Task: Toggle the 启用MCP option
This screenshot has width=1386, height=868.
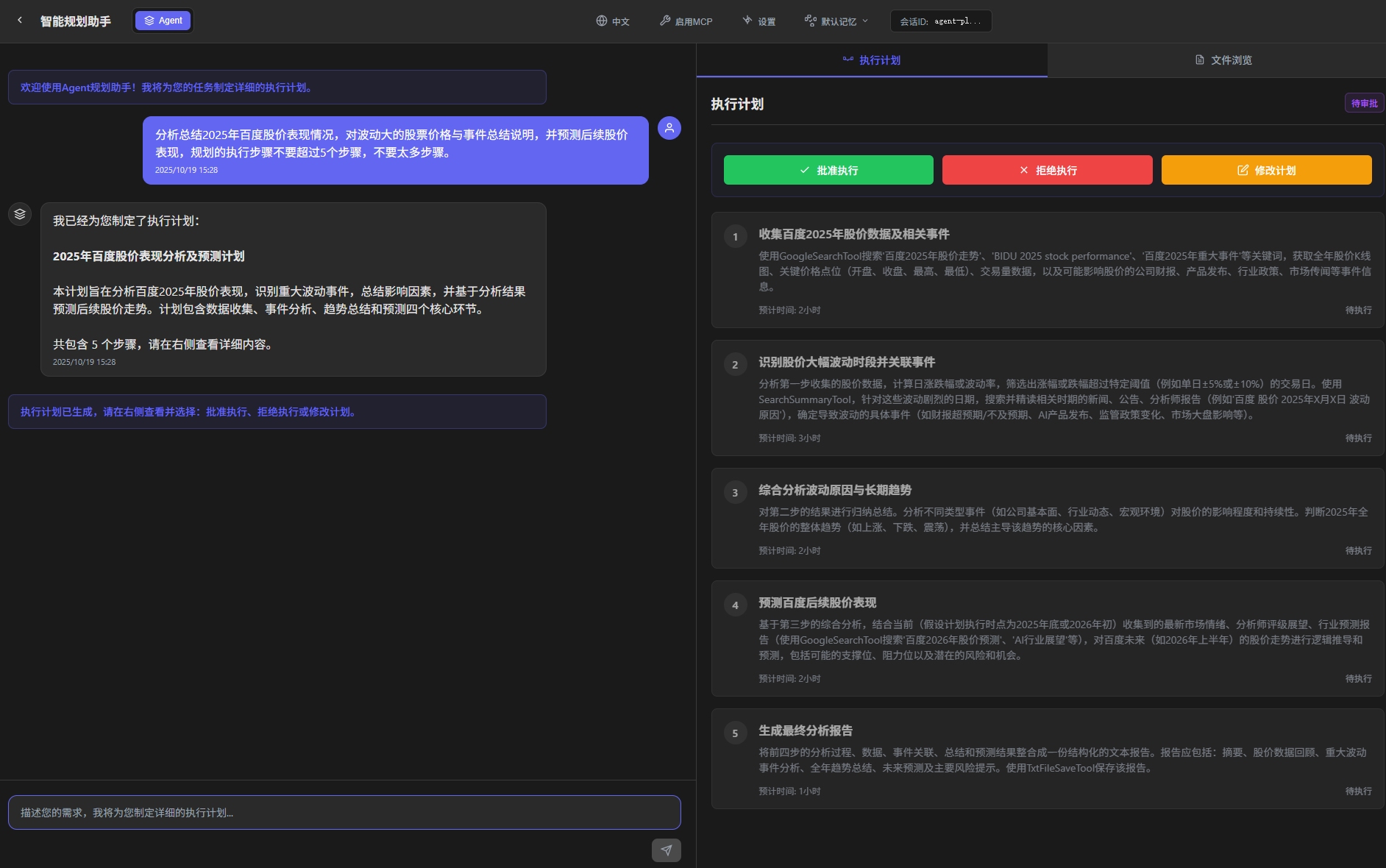Action: point(686,21)
